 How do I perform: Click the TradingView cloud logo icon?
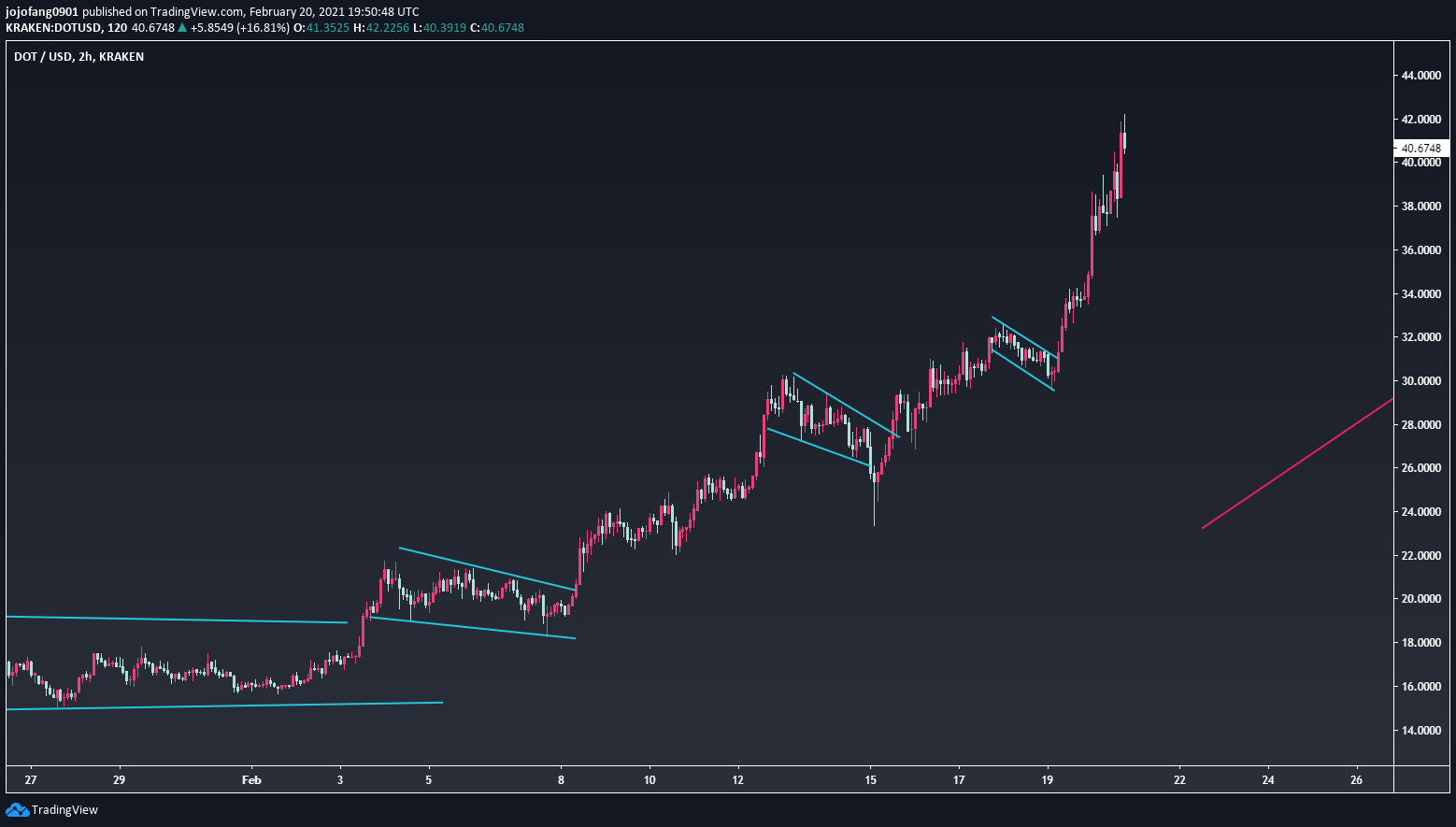tap(17, 809)
